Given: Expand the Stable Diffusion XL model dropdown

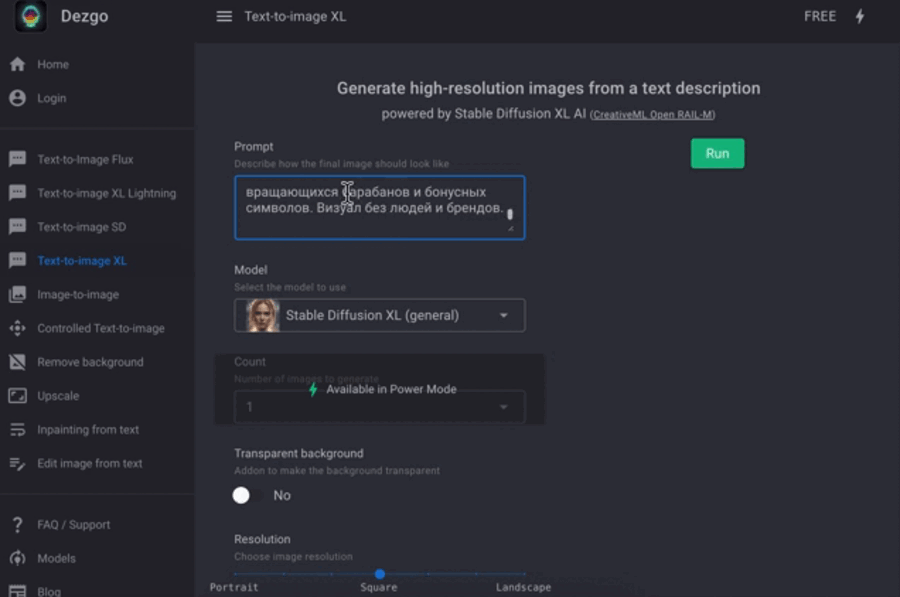Looking at the screenshot, I should 379,315.
